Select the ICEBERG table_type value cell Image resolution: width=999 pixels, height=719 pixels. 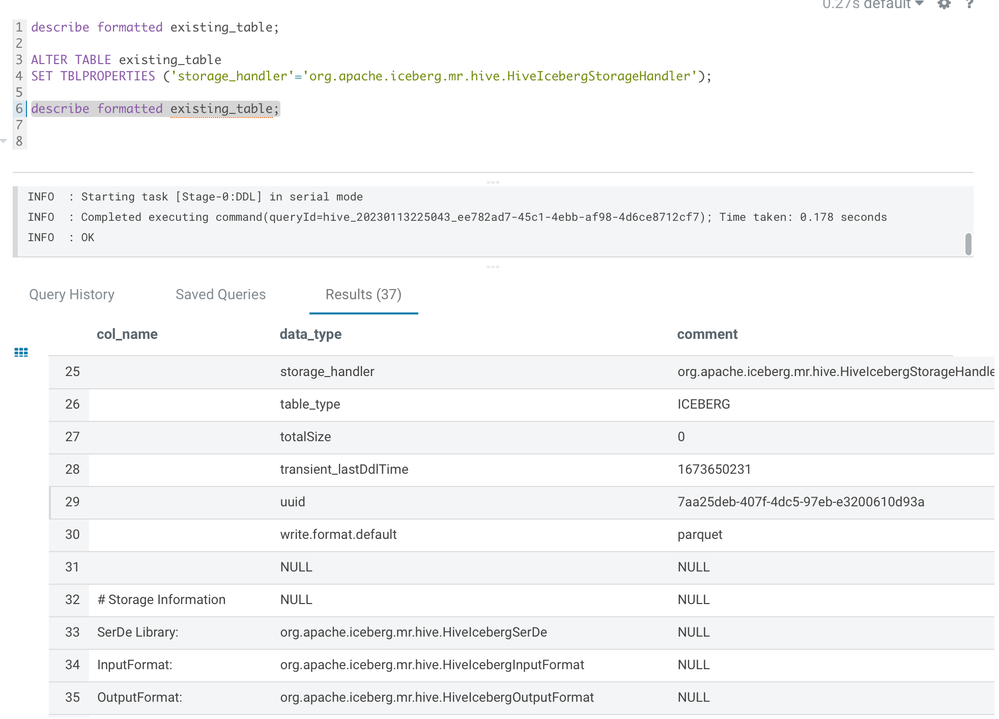(x=703, y=404)
